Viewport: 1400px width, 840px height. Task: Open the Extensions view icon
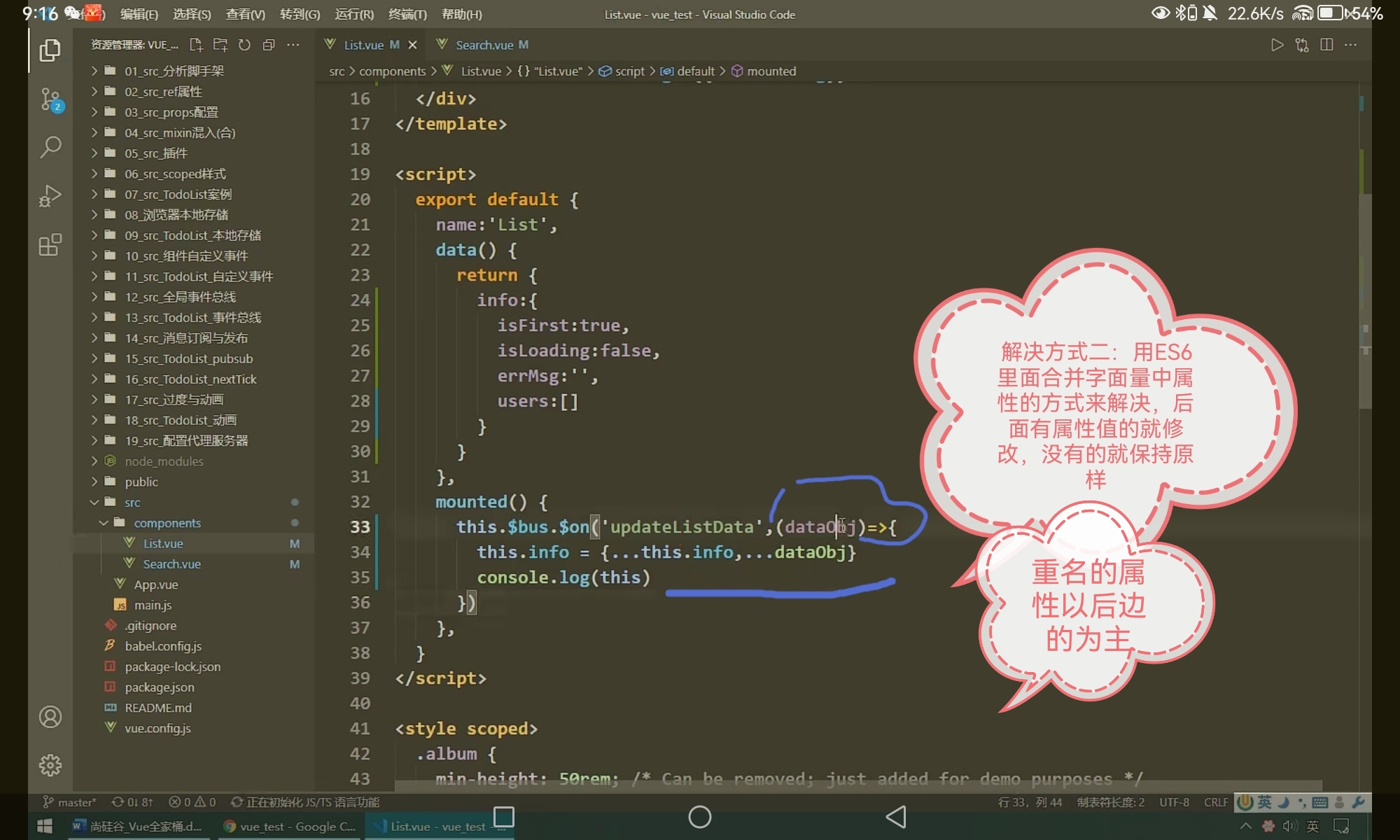(50, 245)
